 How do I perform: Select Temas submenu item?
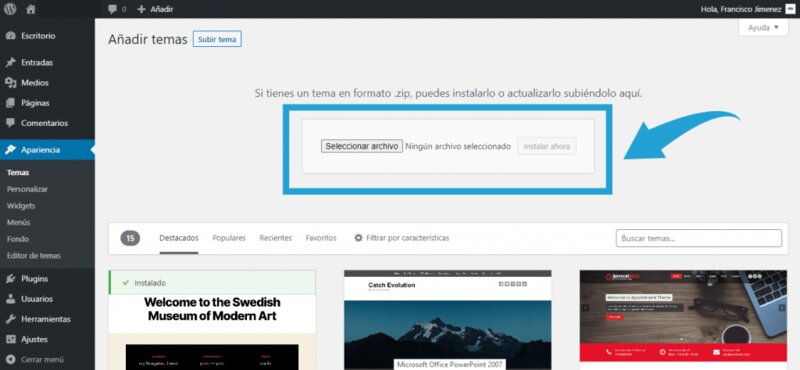pos(18,172)
